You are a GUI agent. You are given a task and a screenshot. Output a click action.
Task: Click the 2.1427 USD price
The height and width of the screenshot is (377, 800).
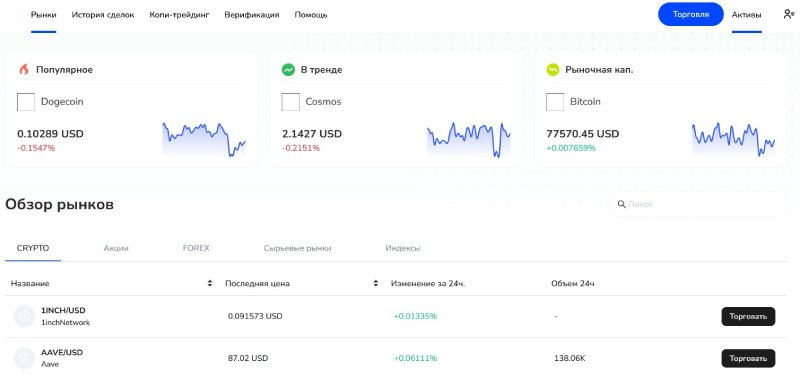click(x=312, y=134)
